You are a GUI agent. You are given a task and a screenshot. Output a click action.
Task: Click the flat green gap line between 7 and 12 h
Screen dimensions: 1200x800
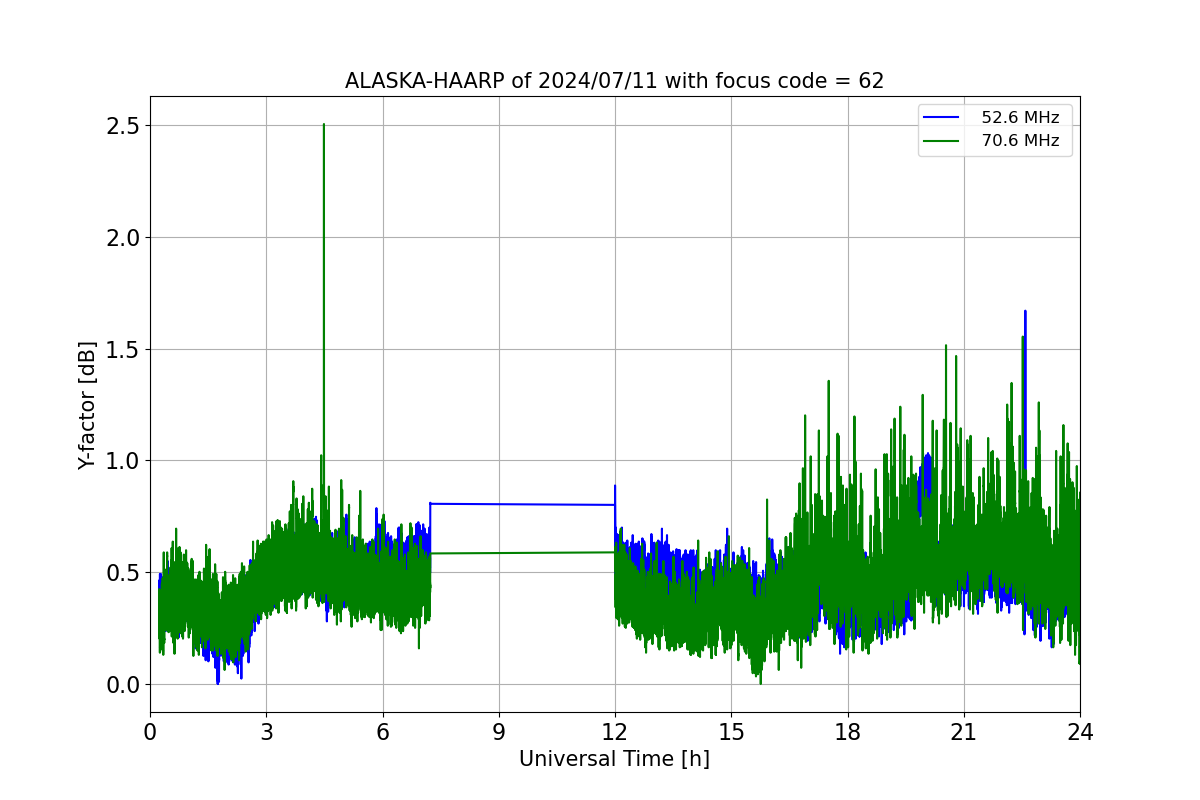tap(522, 552)
